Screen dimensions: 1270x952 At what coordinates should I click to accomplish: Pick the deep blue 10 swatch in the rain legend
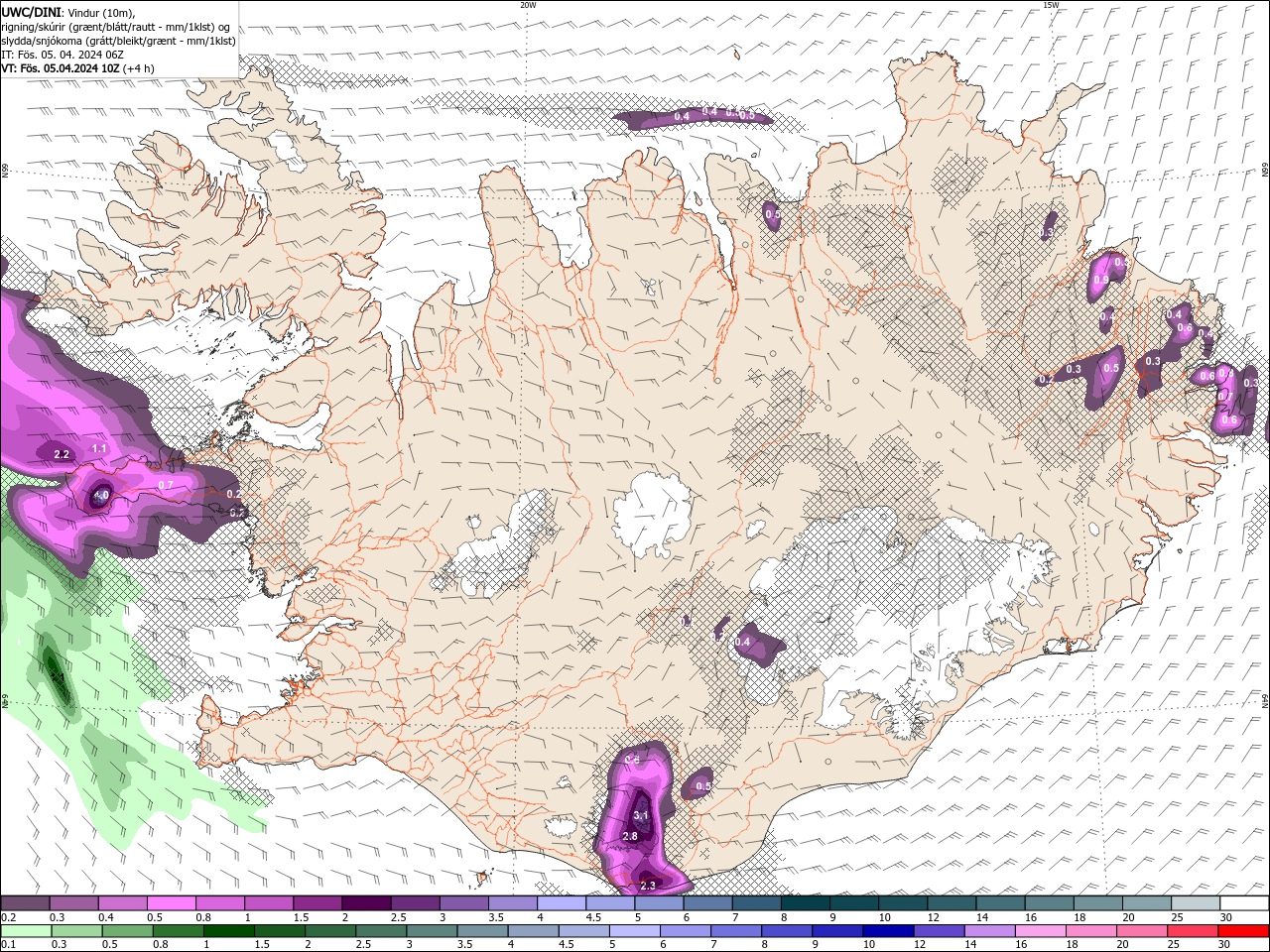pyautogui.click(x=887, y=931)
